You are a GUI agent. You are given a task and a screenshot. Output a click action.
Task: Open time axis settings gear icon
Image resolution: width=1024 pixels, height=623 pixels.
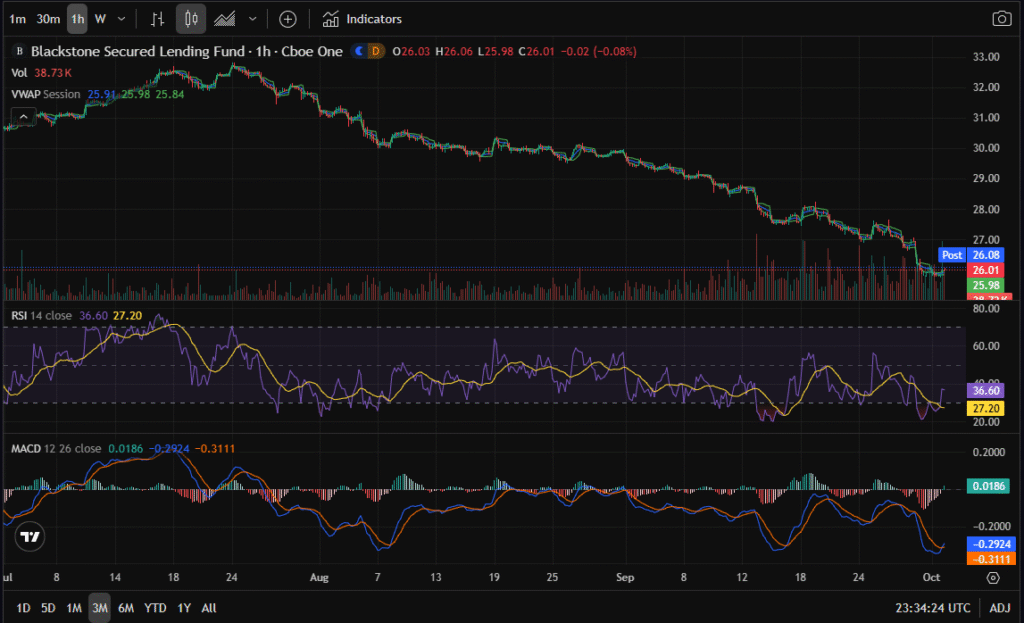pos(992,578)
